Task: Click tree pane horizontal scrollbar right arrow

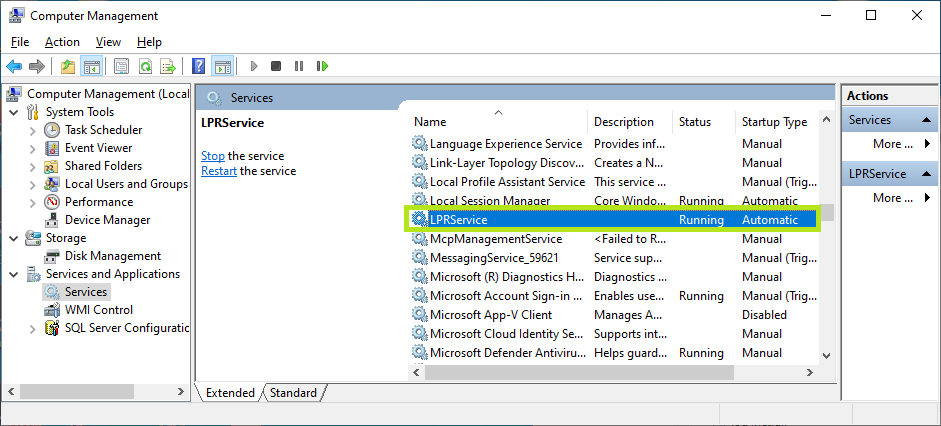Action: [x=181, y=391]
